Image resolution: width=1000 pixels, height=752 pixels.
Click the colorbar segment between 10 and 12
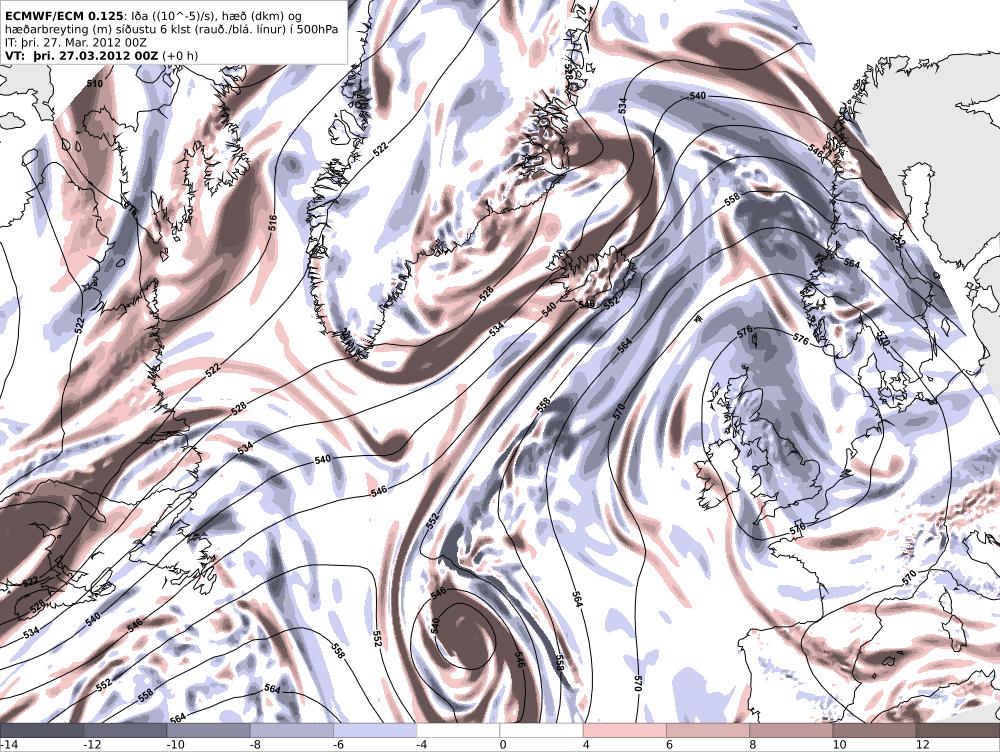click(x=874, y=730)
